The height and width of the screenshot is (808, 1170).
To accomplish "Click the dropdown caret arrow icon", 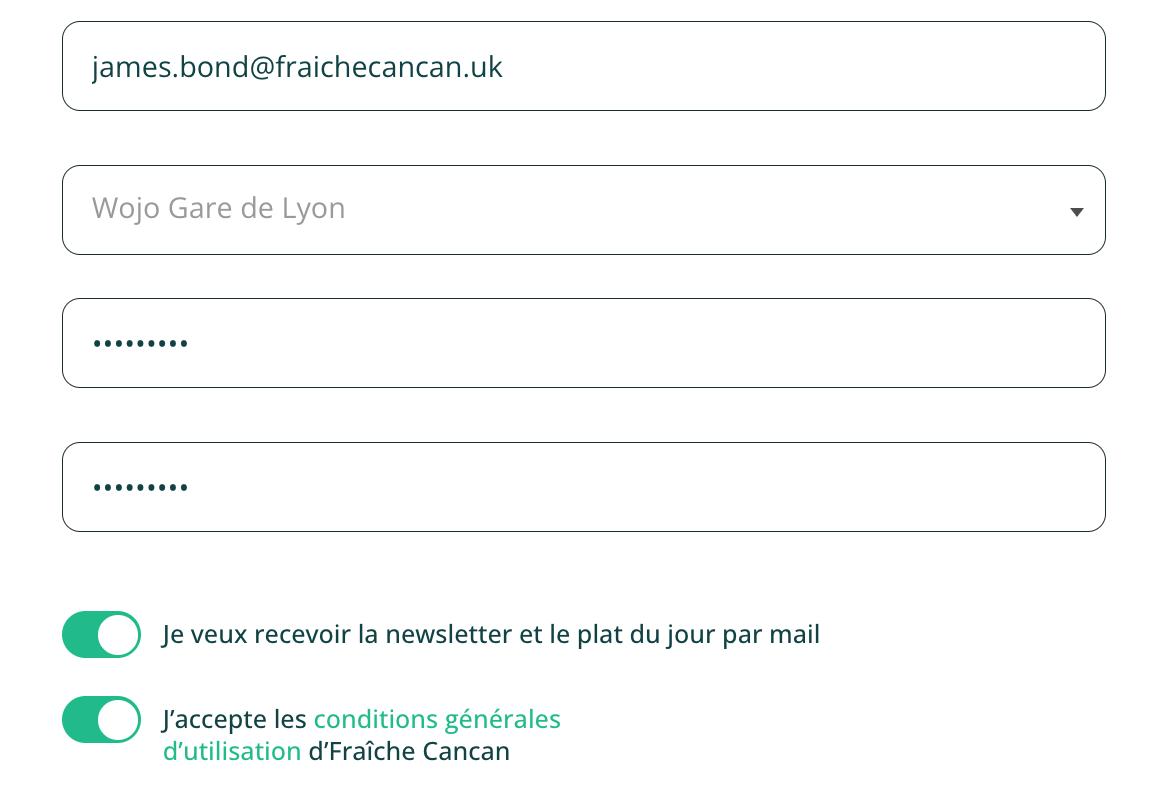I will click(1076, 212).
